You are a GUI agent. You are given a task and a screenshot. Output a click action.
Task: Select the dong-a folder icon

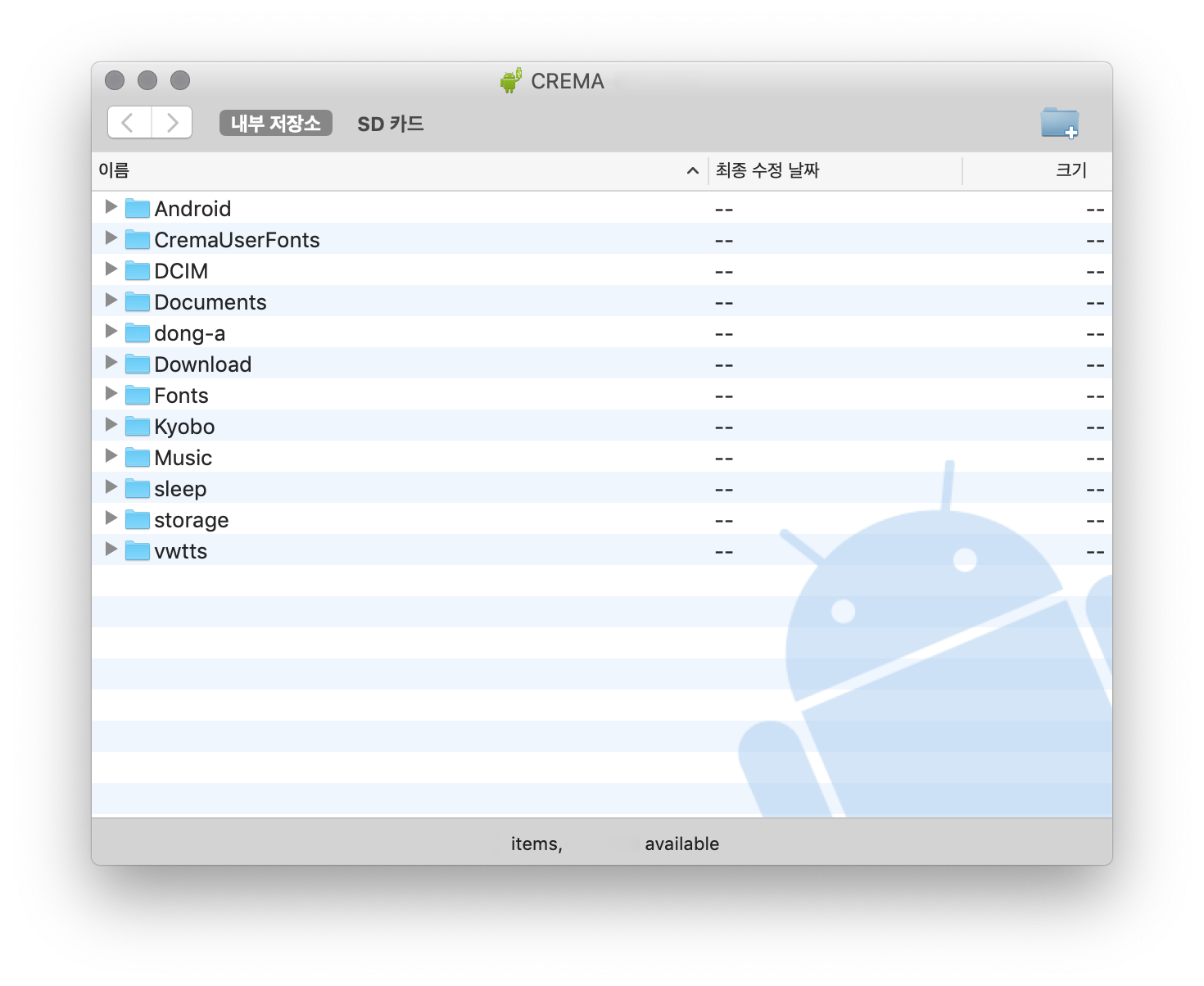click(x=138, y=332)
